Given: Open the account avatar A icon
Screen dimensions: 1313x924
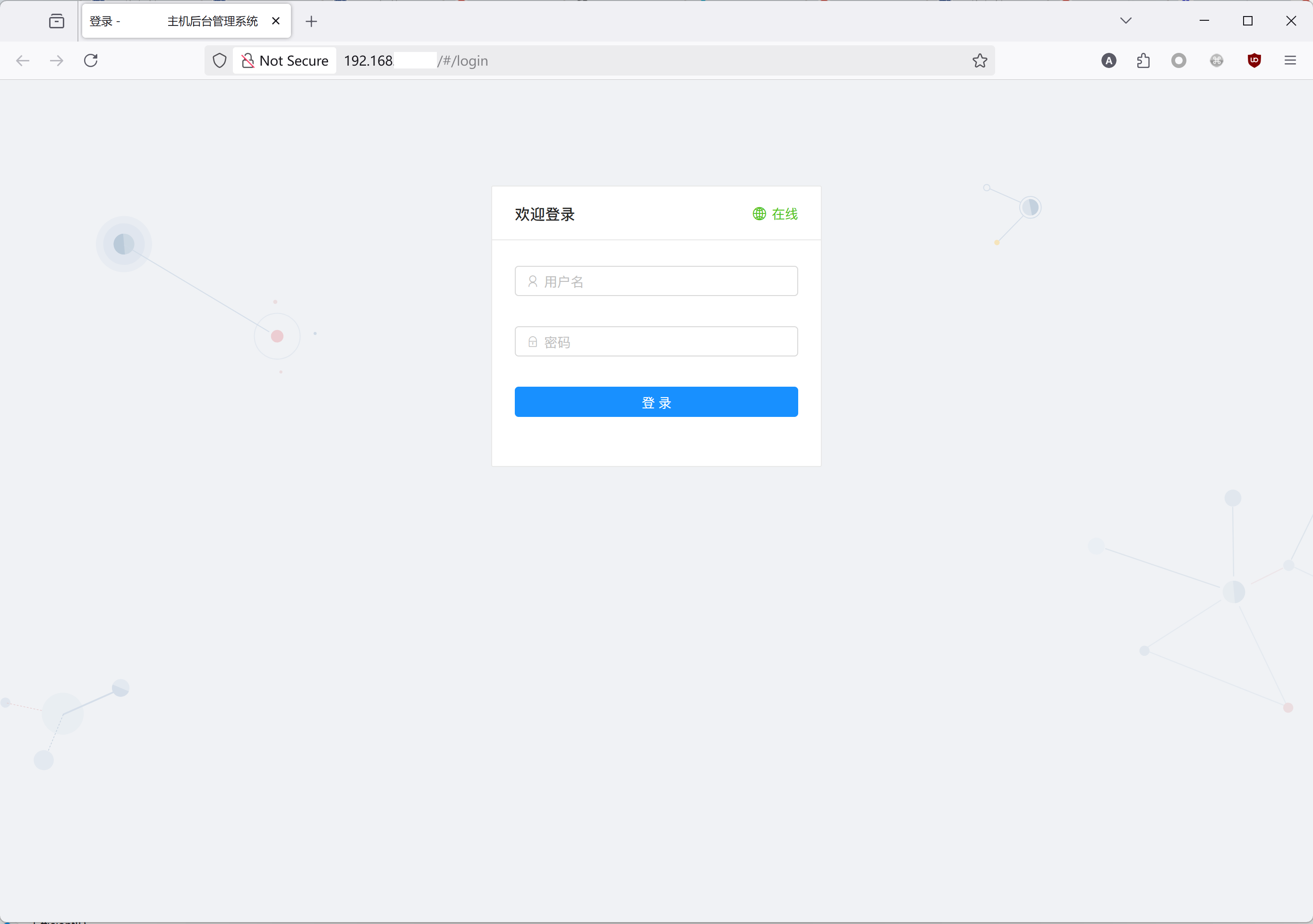Looking at the screenshot, I should [x=1108, y=60].
